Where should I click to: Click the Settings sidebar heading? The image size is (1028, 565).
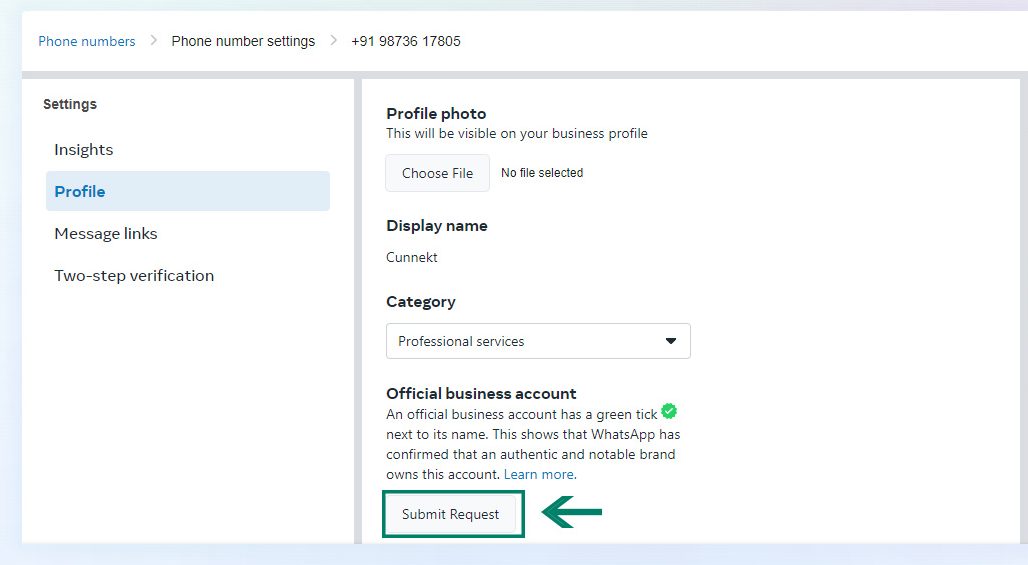click(70, 104)
